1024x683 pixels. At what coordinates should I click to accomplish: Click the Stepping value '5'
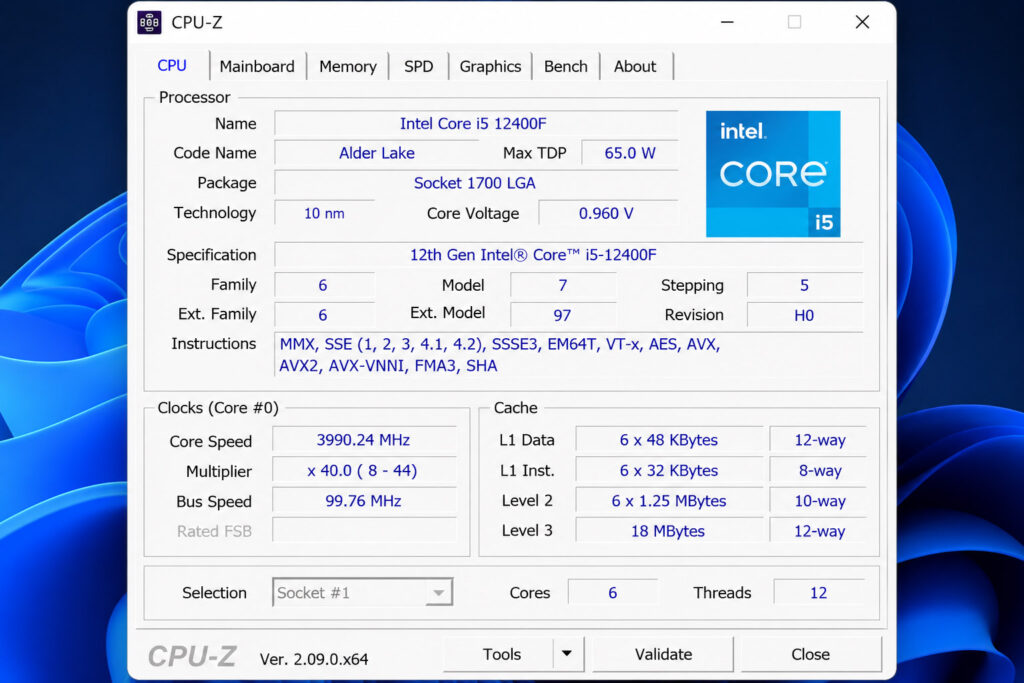(x=805, y=285)
